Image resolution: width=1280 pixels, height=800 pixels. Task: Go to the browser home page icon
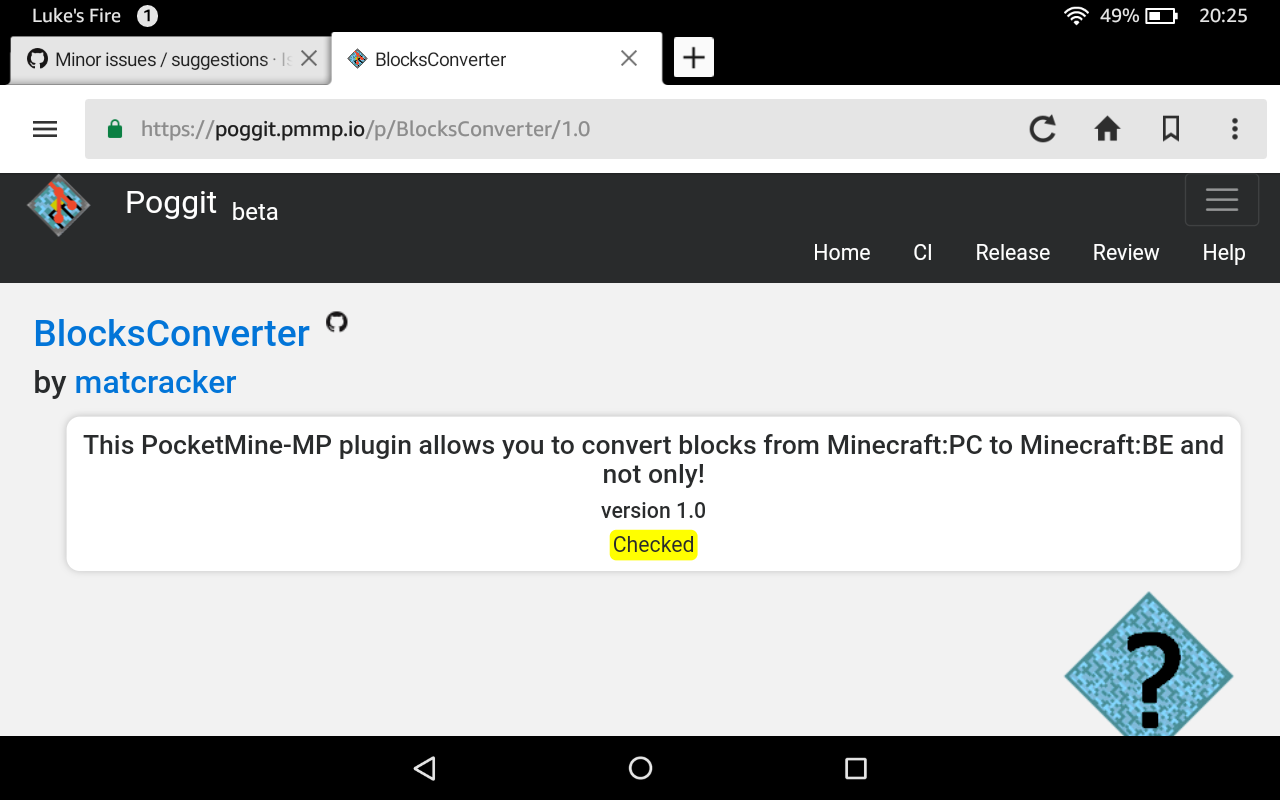[x=1107, y=129]
